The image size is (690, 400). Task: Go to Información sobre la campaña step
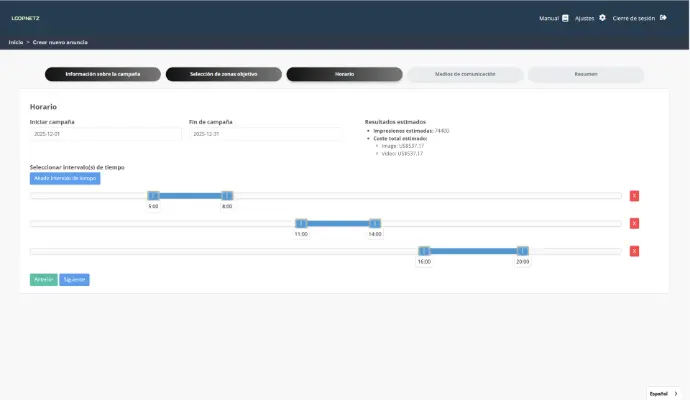103,74
